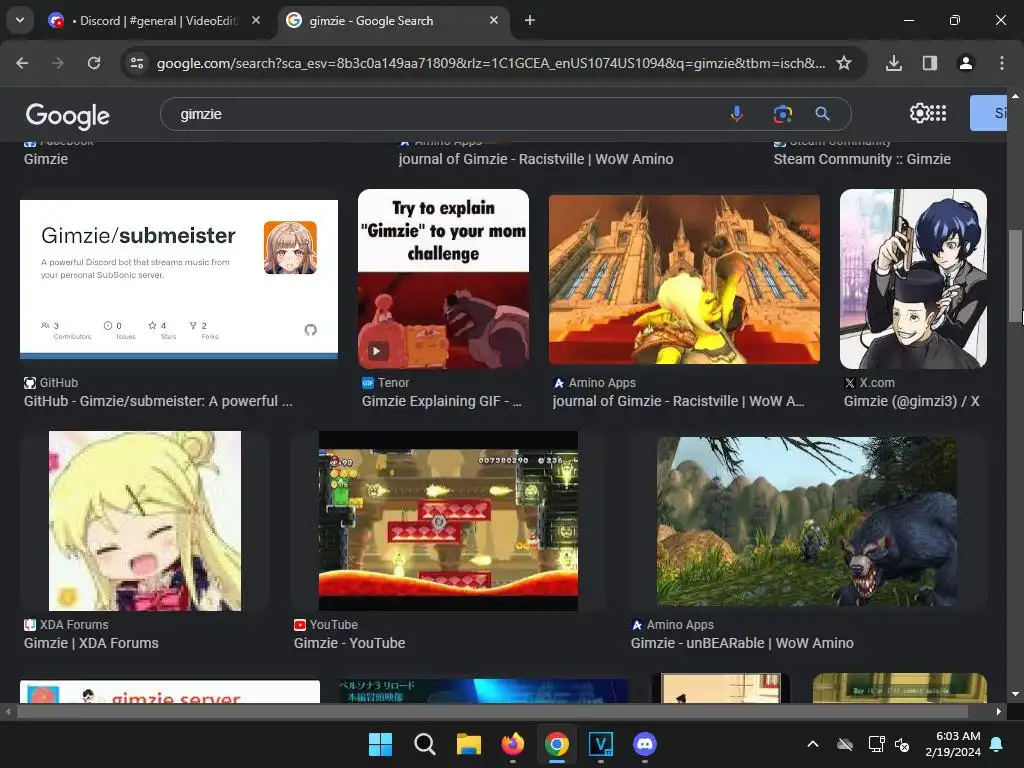Click the address bar URL
Screen dimensions: 1024x768
coord(490,63)
